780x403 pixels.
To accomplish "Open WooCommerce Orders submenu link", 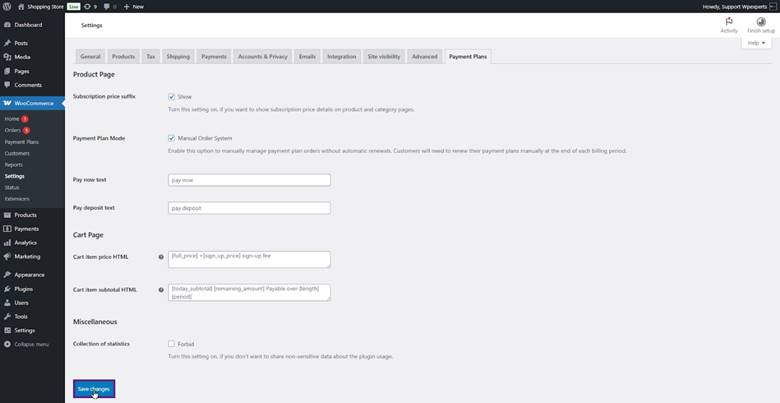I will tap(13, 130).
